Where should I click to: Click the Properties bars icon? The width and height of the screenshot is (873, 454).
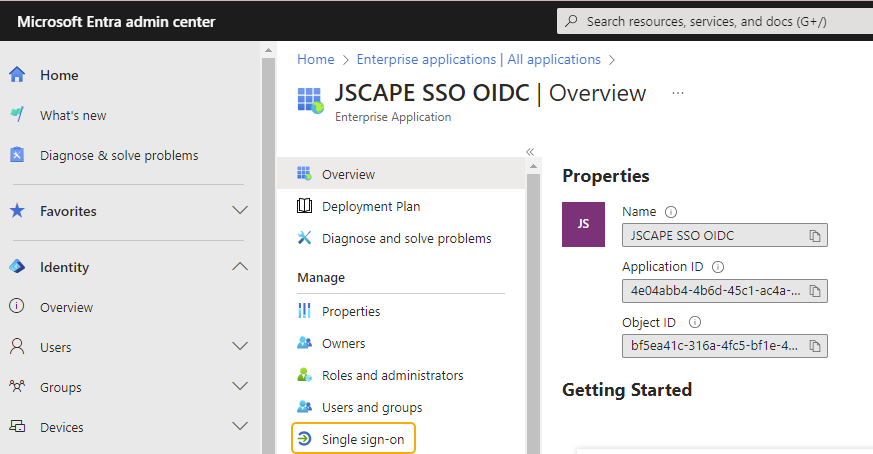[304, 311]
